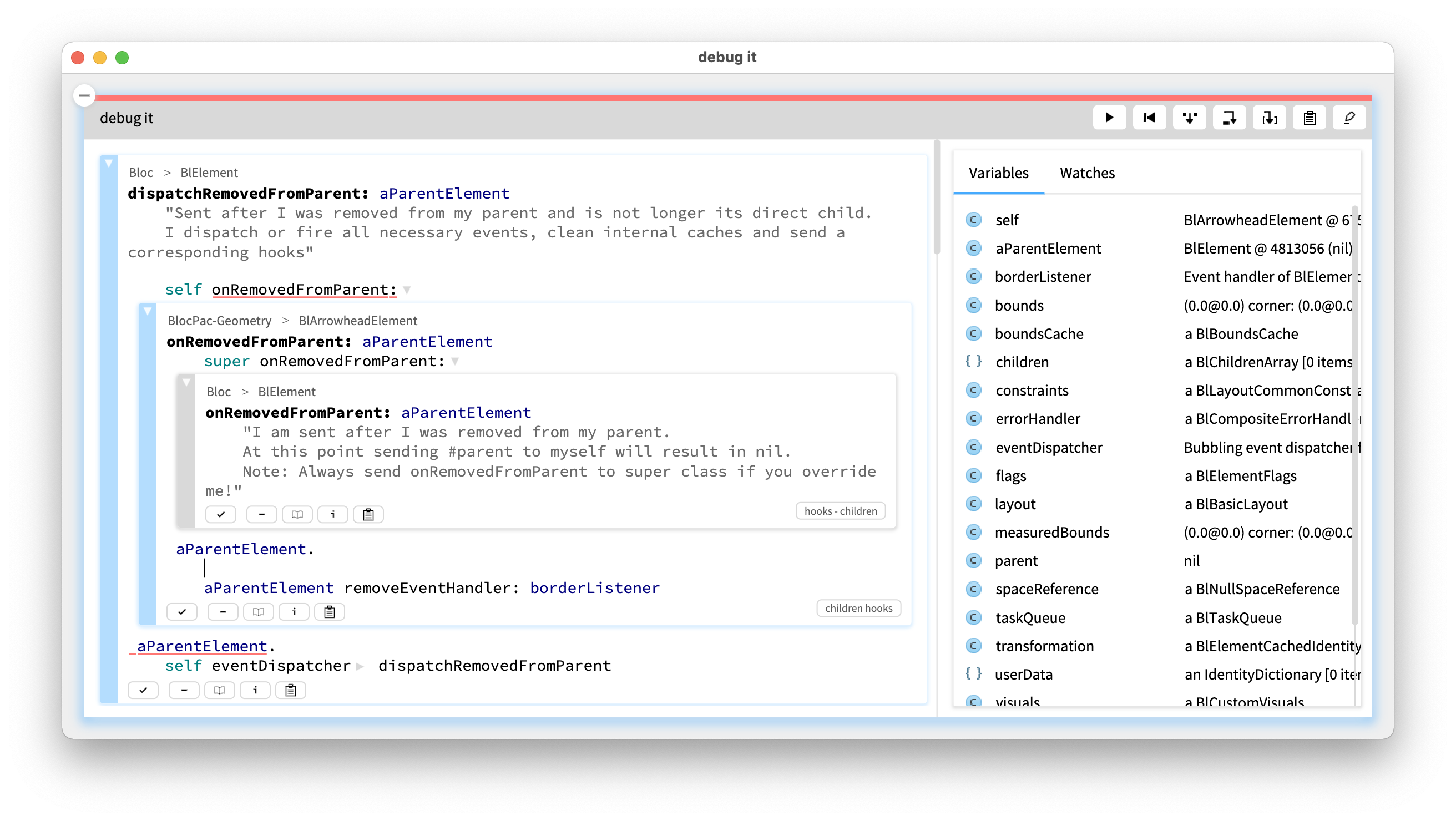This screenshot has height=821, width=1456.
Task: Collapse the debugger pane with the minus toggle
Action: pyautogui.click(x=84, y=95)
